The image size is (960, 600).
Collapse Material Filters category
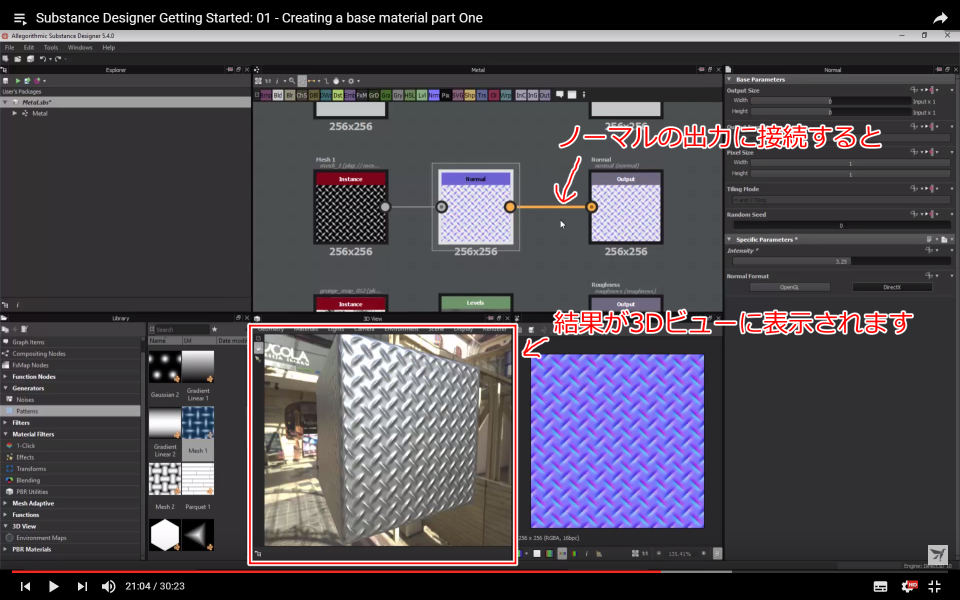tap(6, 434)
